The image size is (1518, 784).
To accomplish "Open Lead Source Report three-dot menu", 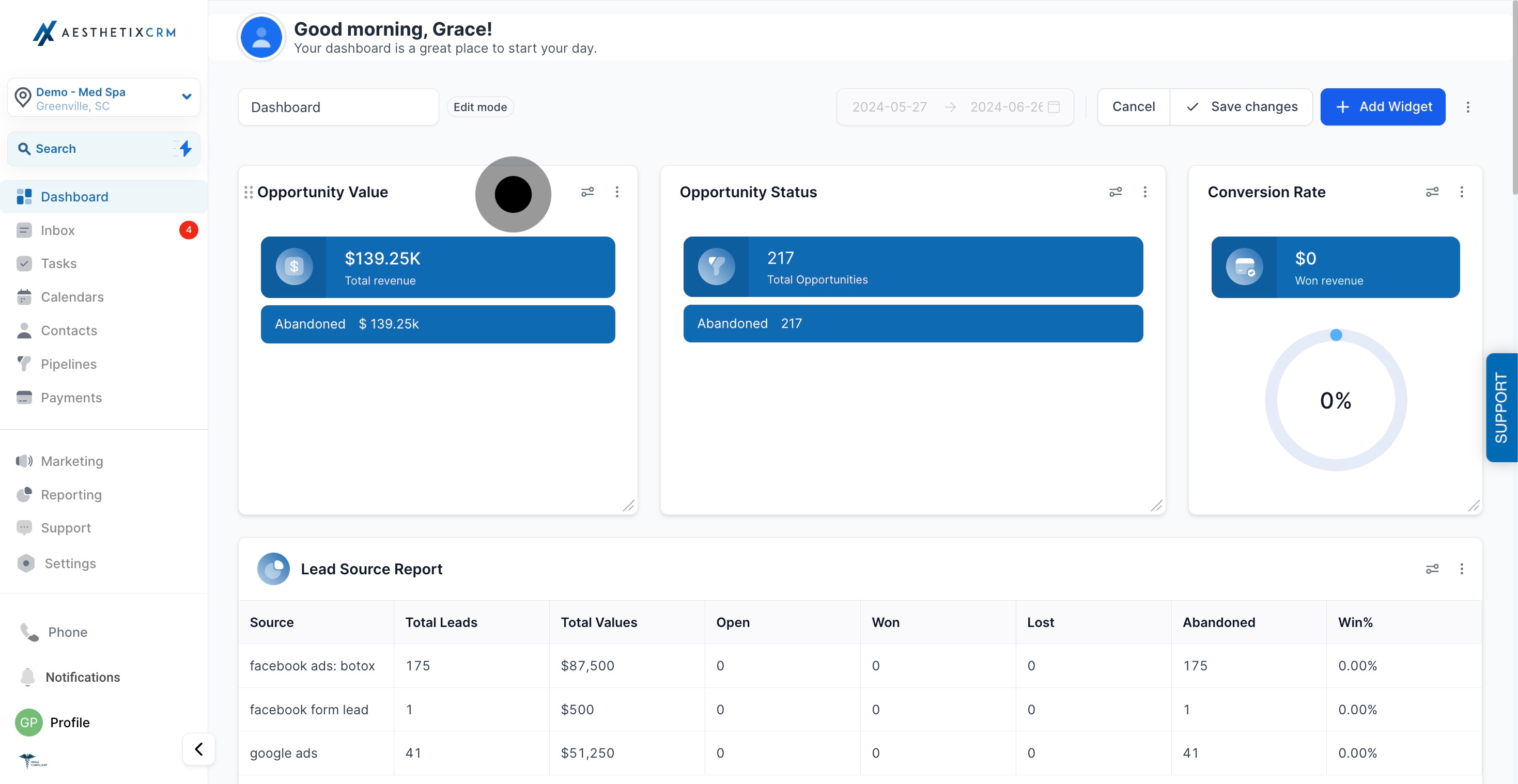I will click(1462, 569).
